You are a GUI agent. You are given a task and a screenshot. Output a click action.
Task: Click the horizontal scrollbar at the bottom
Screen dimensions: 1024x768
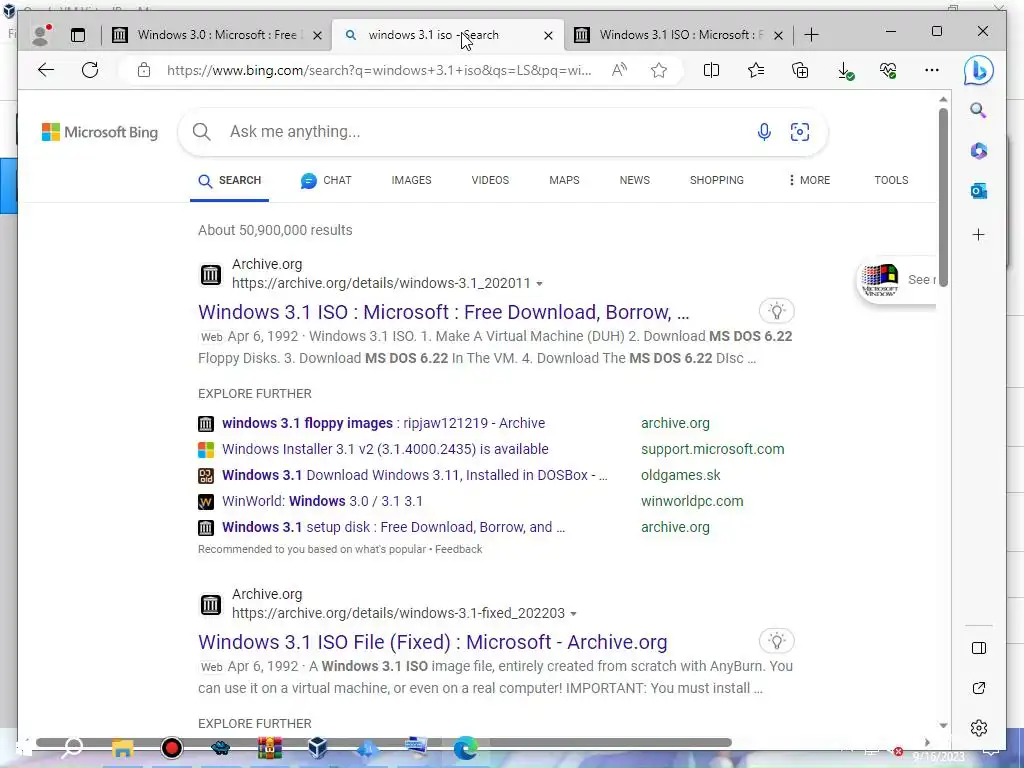point(383,743)
